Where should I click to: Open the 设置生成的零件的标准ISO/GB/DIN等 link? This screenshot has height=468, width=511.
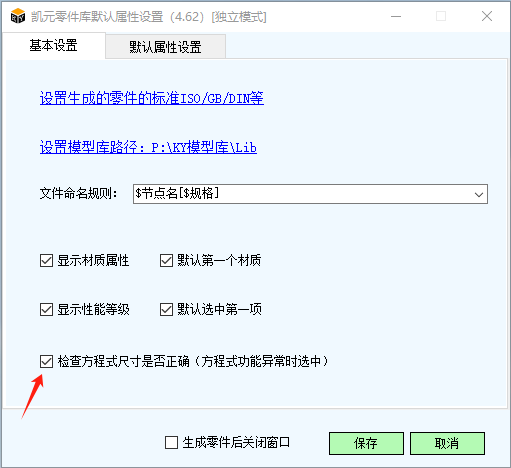tap(152, 98)
